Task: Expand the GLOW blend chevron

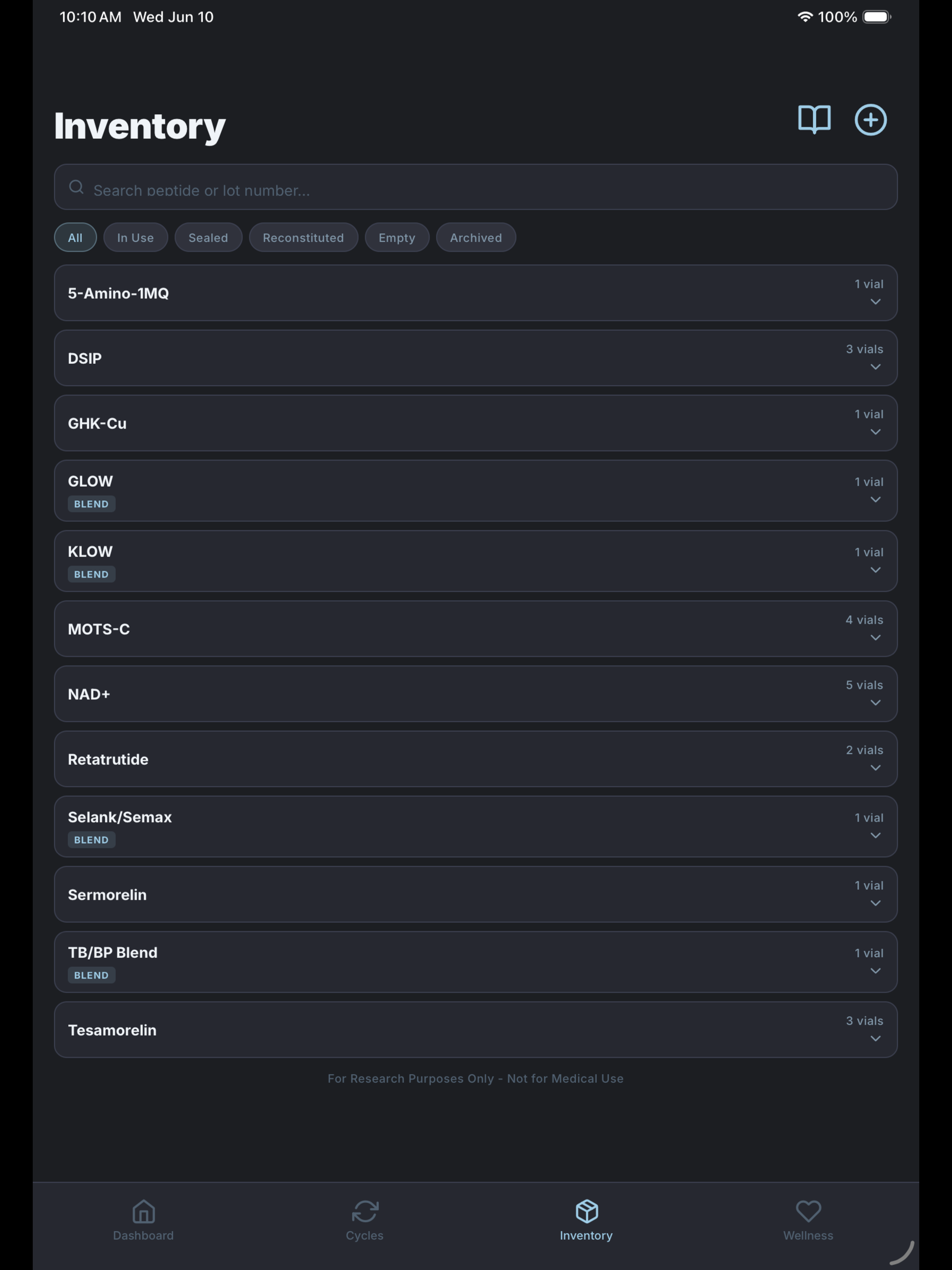Action: [x=875, y=499]
